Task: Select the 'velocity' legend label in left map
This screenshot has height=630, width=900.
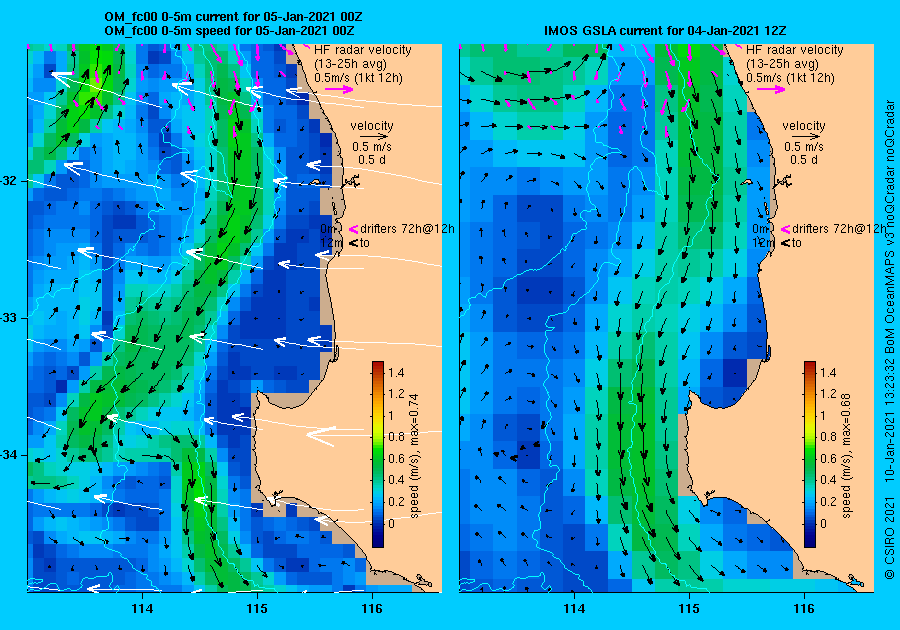Action: coord(372,126)
